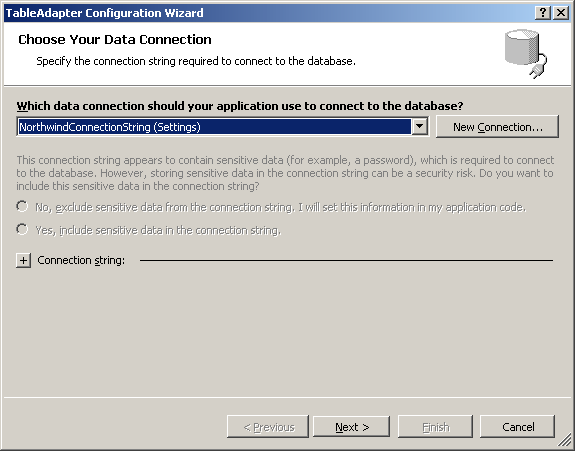Screen dimensions: 575x451
Task: Click the TableAdapter Configuration Wizard title bar
Action: point(269,13)
